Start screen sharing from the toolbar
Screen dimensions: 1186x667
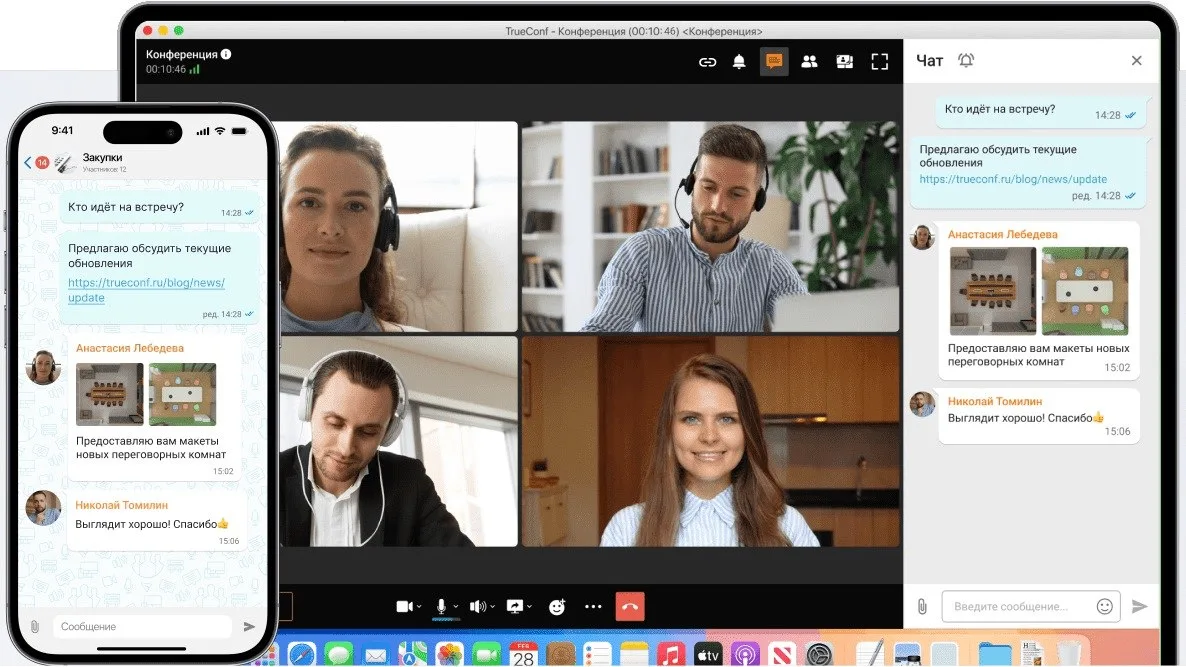(x=514, y=607)
